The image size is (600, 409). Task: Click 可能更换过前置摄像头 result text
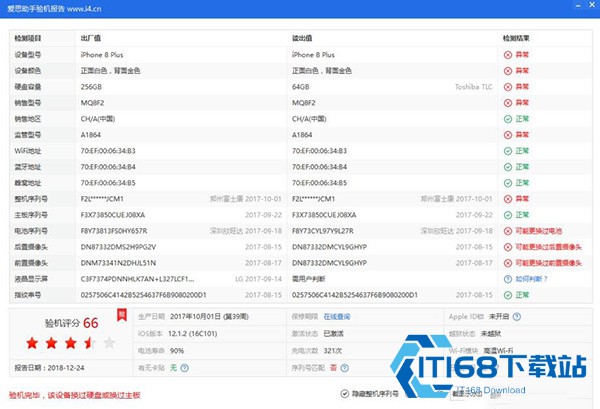click(548, 263)
